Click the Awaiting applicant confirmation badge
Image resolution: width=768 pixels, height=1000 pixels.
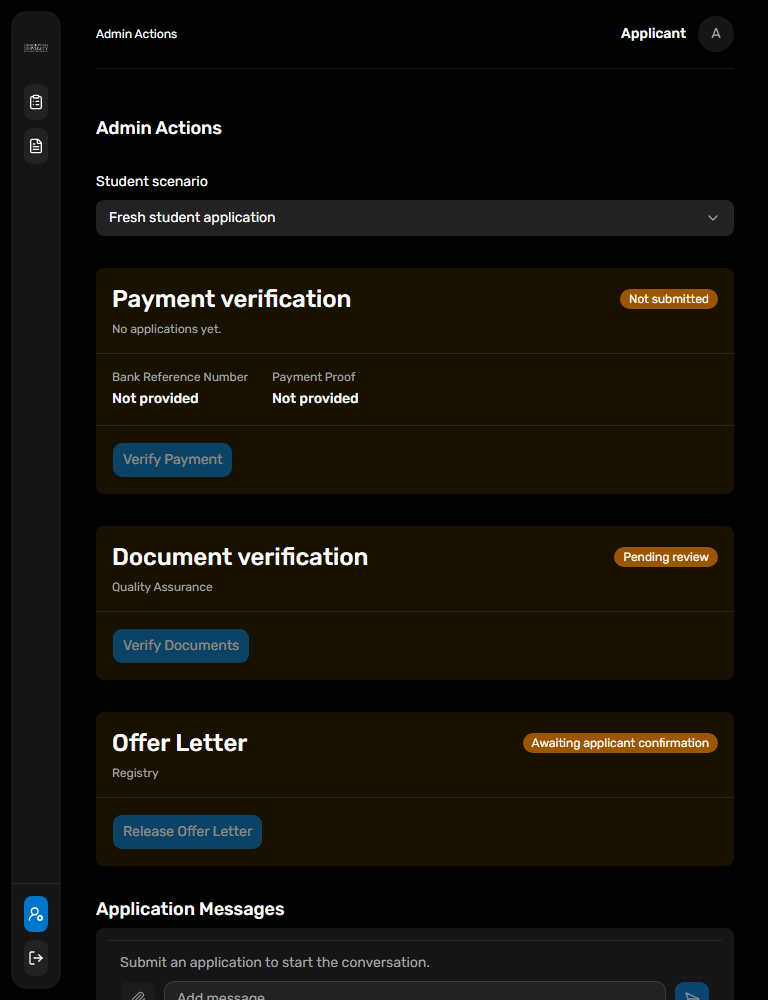click(620, 743)
